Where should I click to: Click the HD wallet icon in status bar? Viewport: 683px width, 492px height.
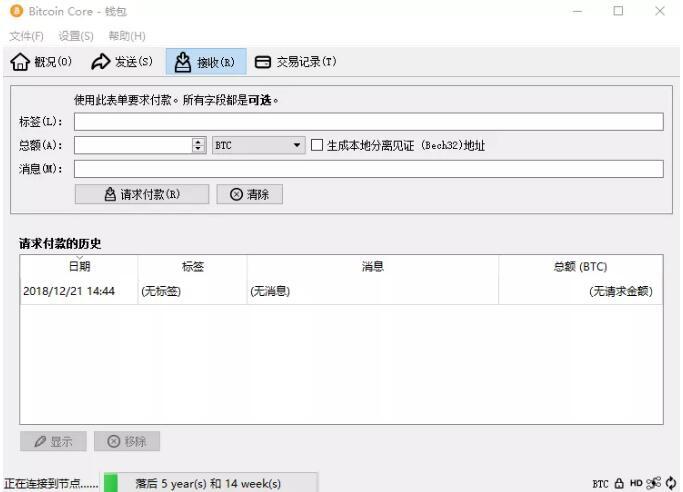tap(636, 483)
